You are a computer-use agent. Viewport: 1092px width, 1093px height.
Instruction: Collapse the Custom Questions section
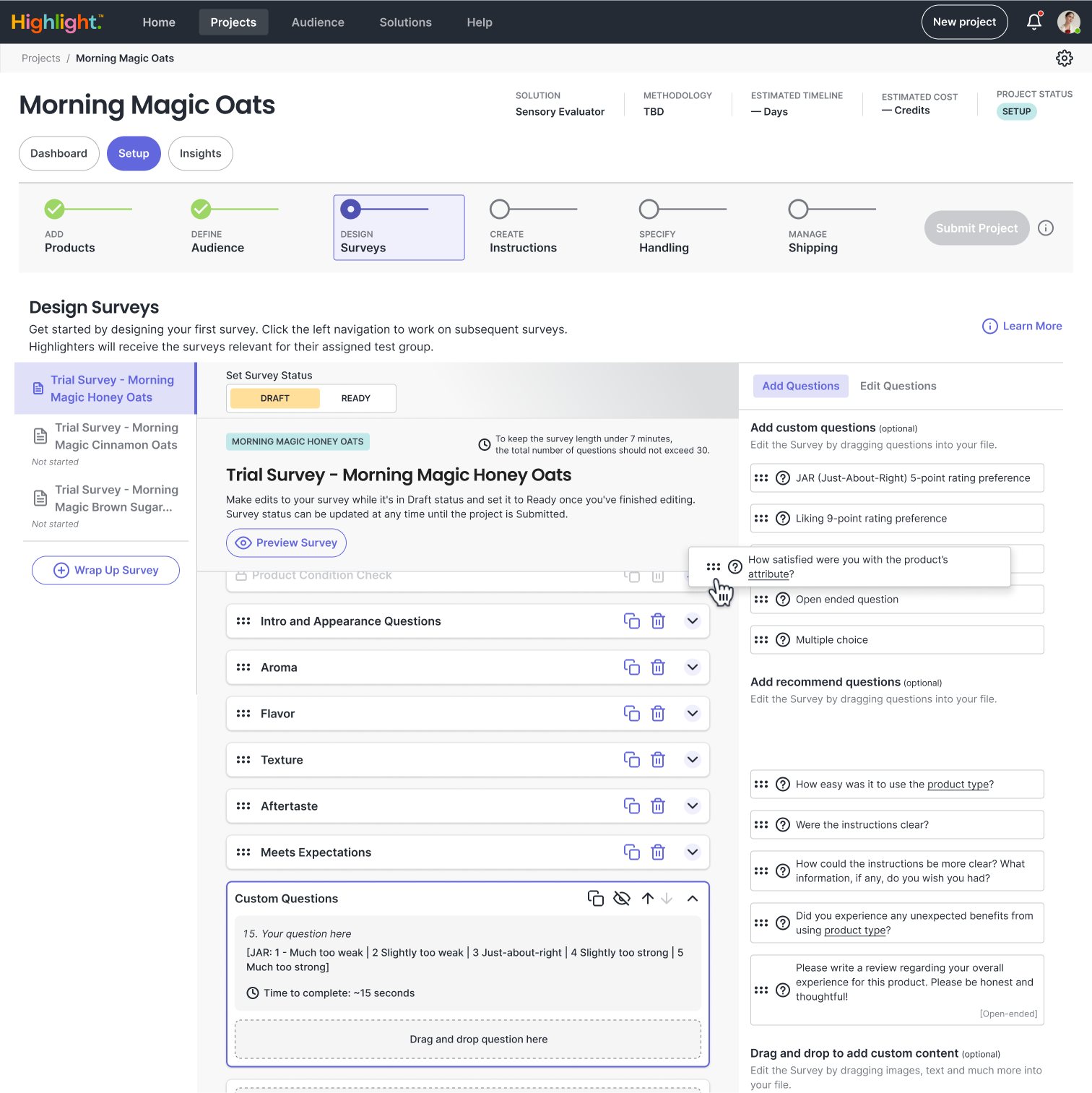pos(692,899)
